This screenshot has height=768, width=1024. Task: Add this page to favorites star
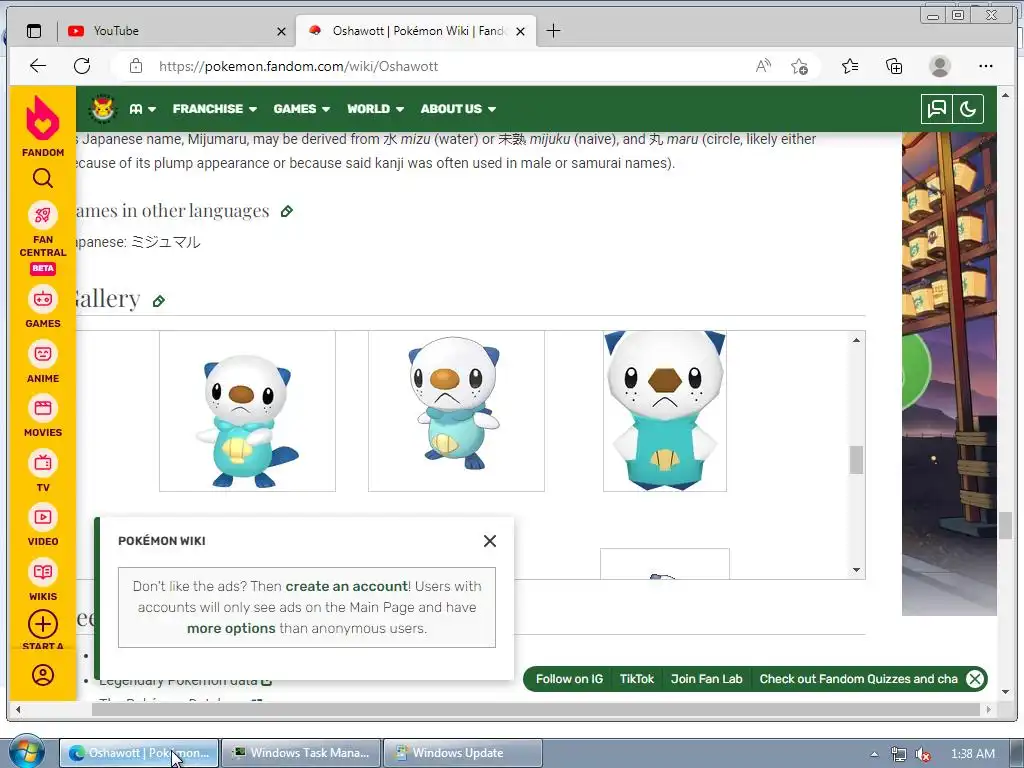coord(799,66)
